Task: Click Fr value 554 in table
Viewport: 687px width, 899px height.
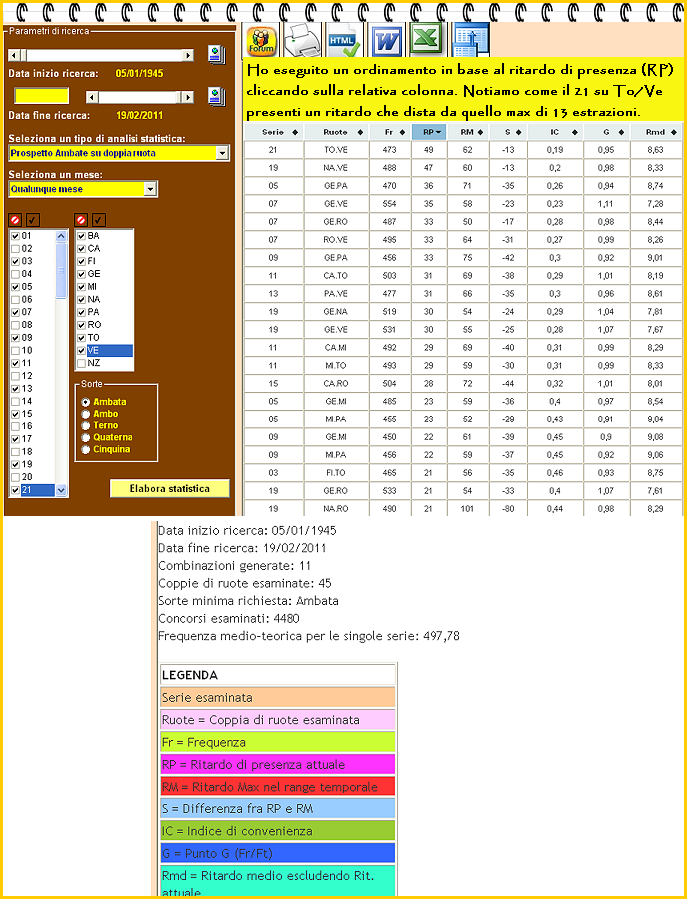Action: 390,204
